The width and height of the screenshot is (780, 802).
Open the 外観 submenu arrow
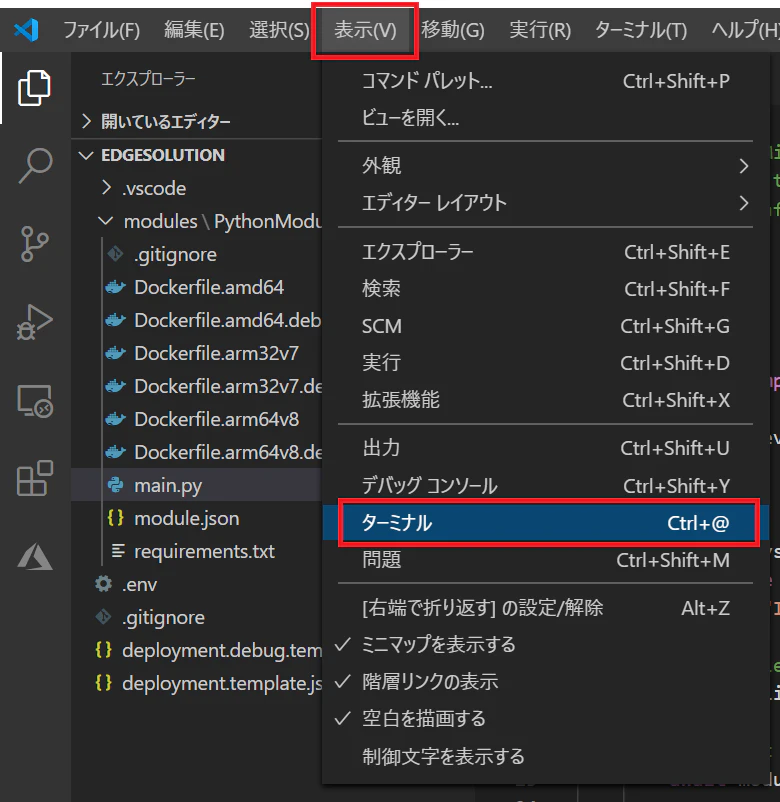[744, 166]
